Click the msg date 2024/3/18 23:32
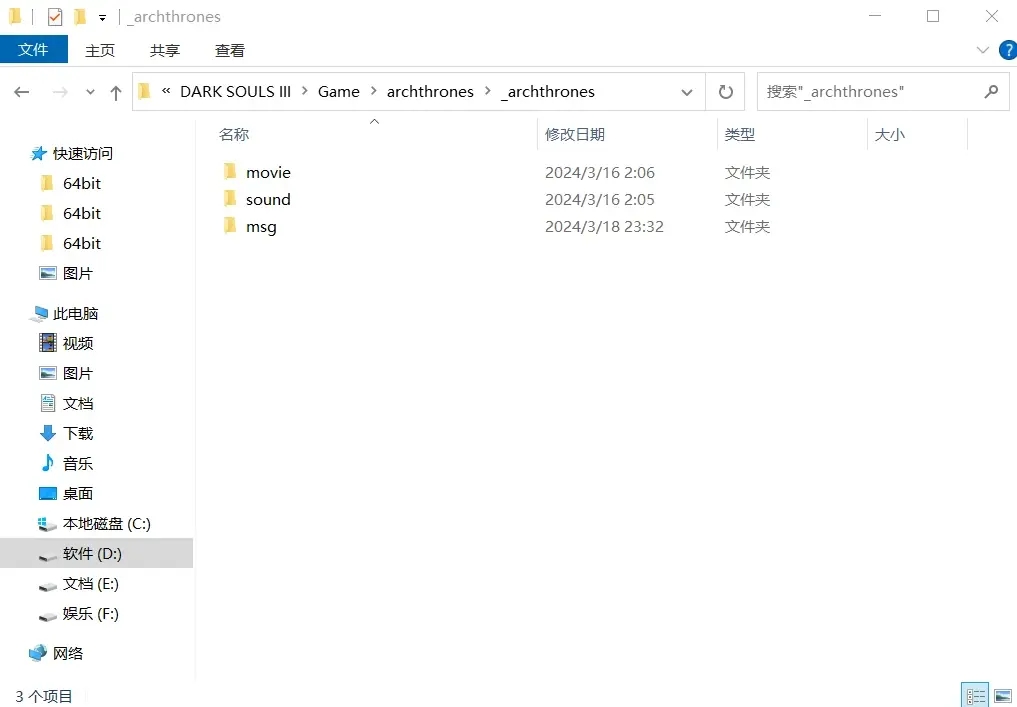This screenshot has width=1017, height=707. (604, 227)
